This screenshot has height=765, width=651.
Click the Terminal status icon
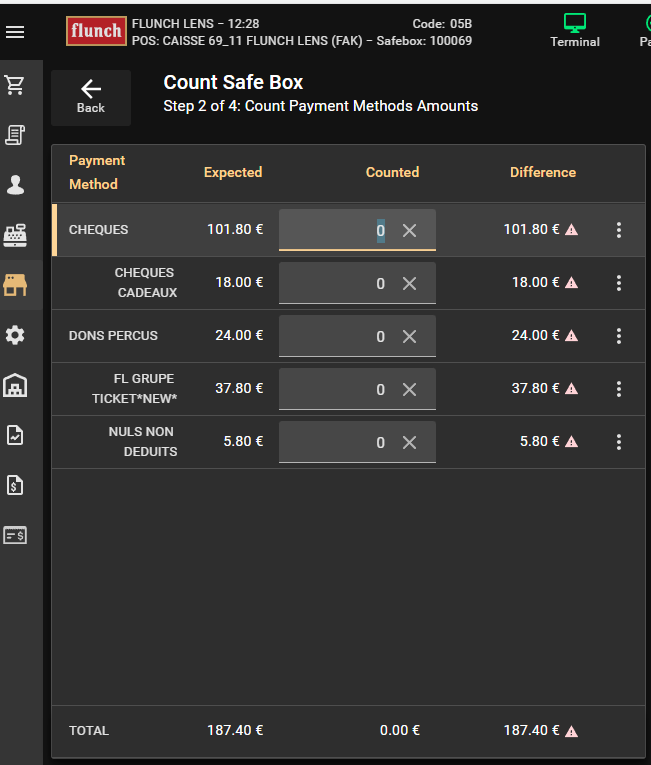[x=574, y=30]
